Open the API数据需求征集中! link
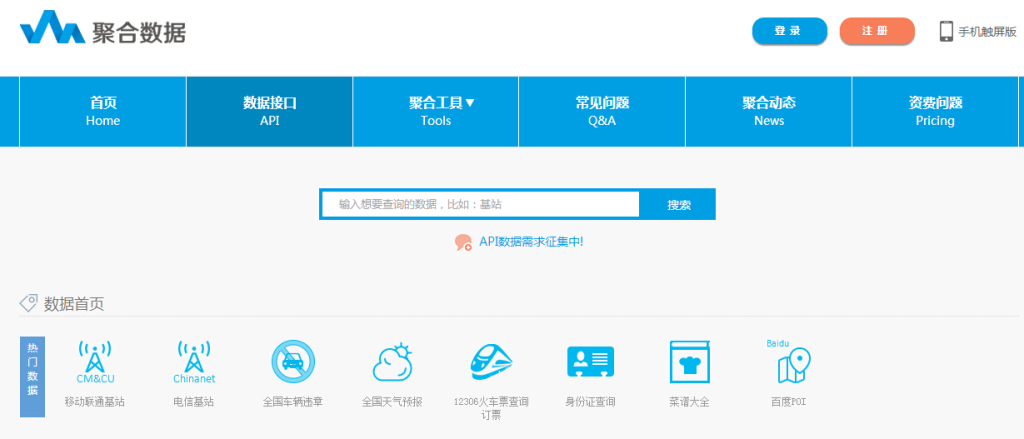This screenshot has width=1024, height=439. pyautogui.click(x=530, y=242)
